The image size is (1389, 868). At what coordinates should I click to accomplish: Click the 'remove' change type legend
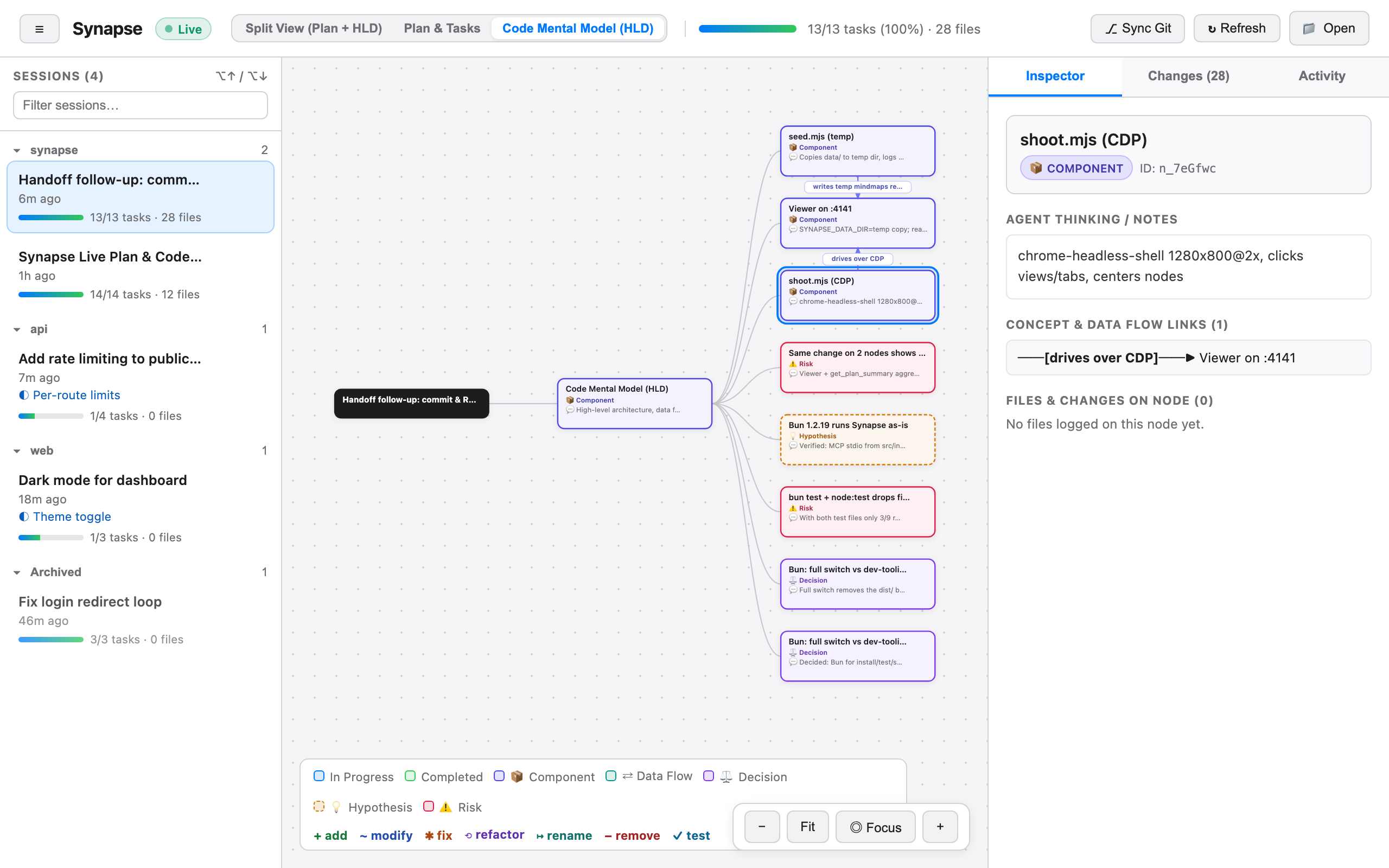pos(633,836)
